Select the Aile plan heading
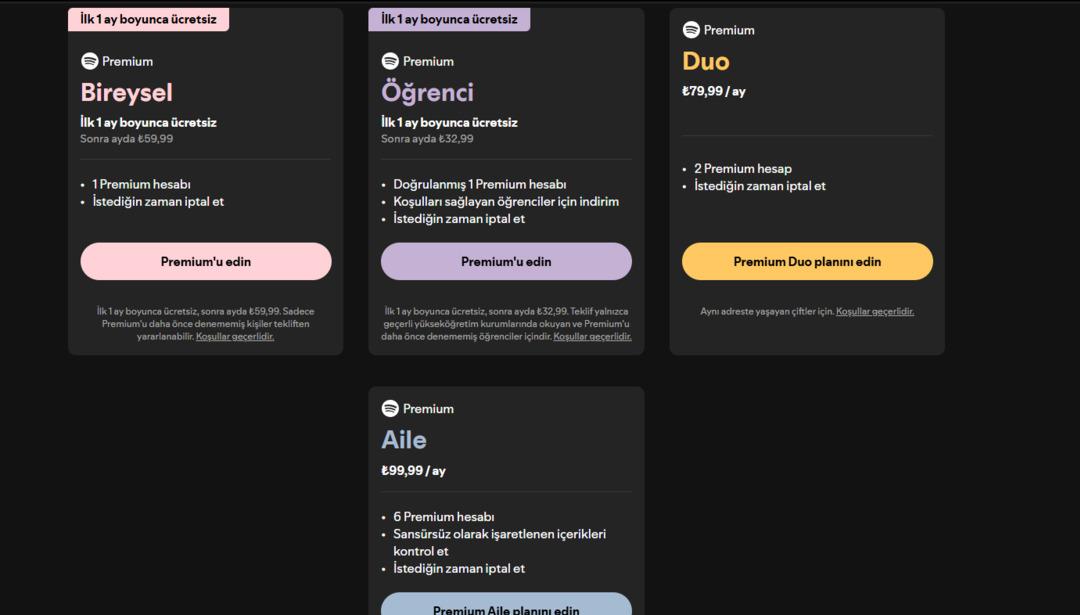 coord(404,440)
